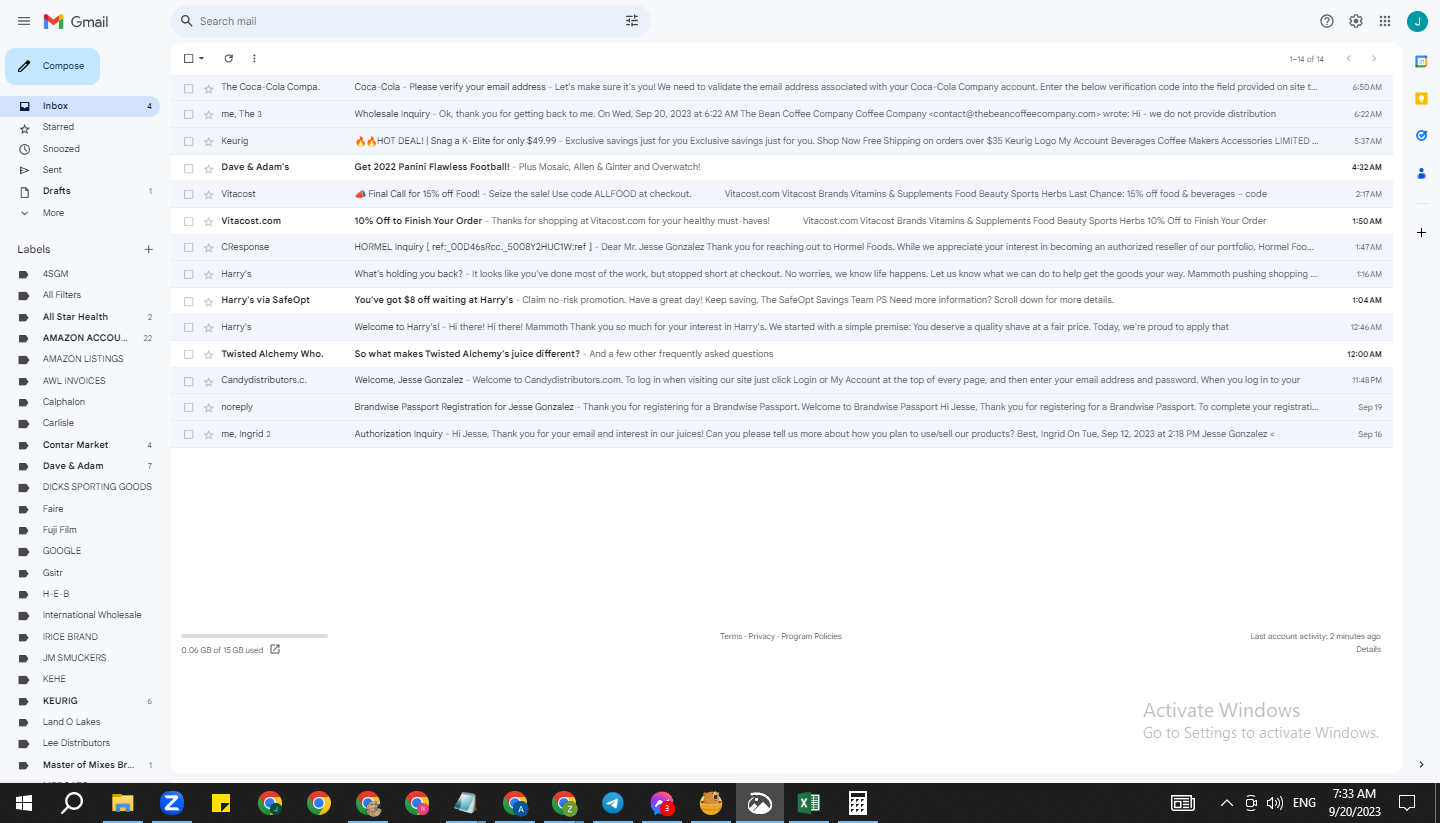Image resolution: width=1440 pixels, height=823 pixels.
Task: Select the Coca-Cola verify email checkbox
Action: (x=188, y=88)
